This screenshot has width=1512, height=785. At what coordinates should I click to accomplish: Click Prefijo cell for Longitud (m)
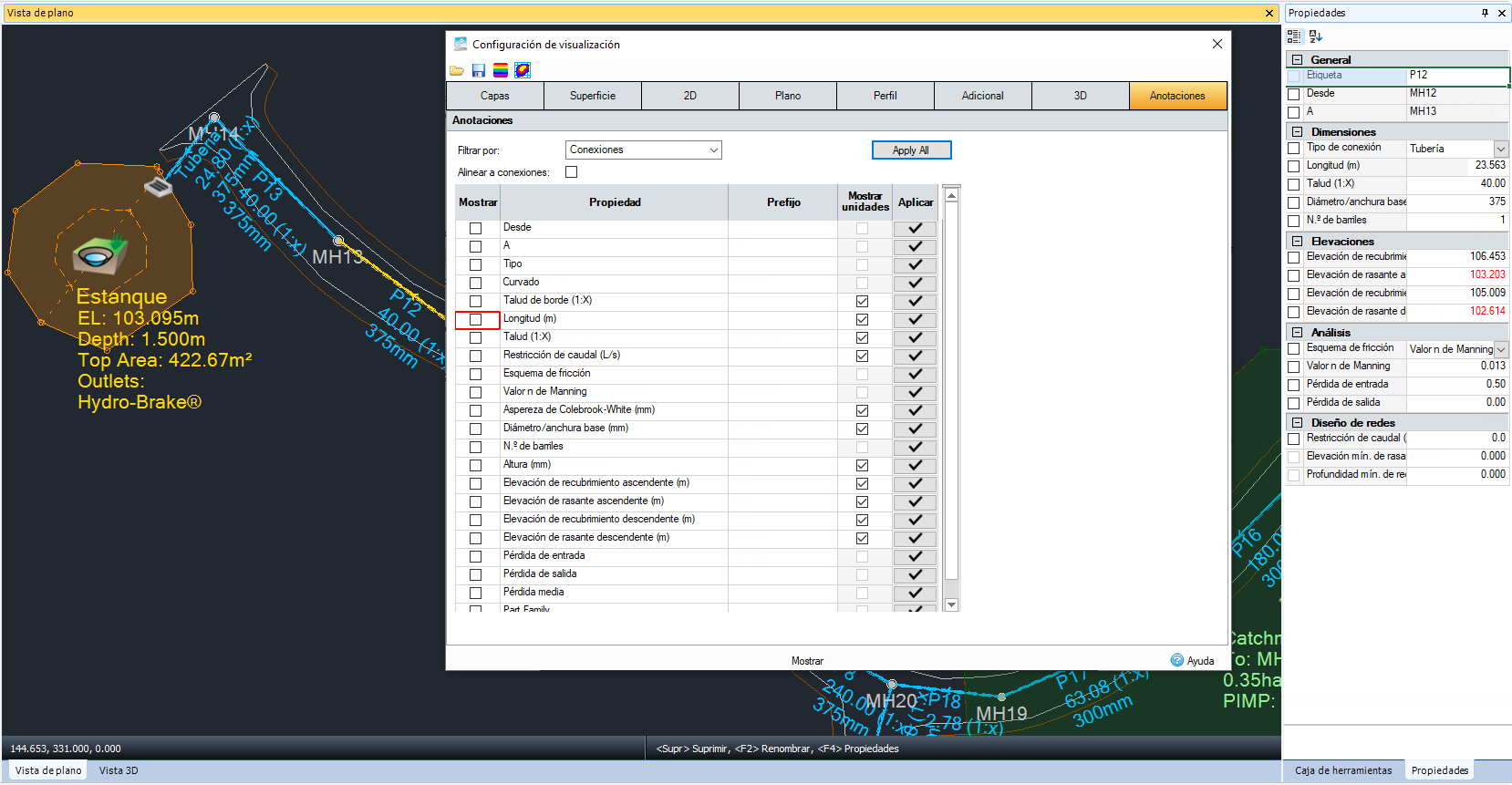(x=783, y=319)
